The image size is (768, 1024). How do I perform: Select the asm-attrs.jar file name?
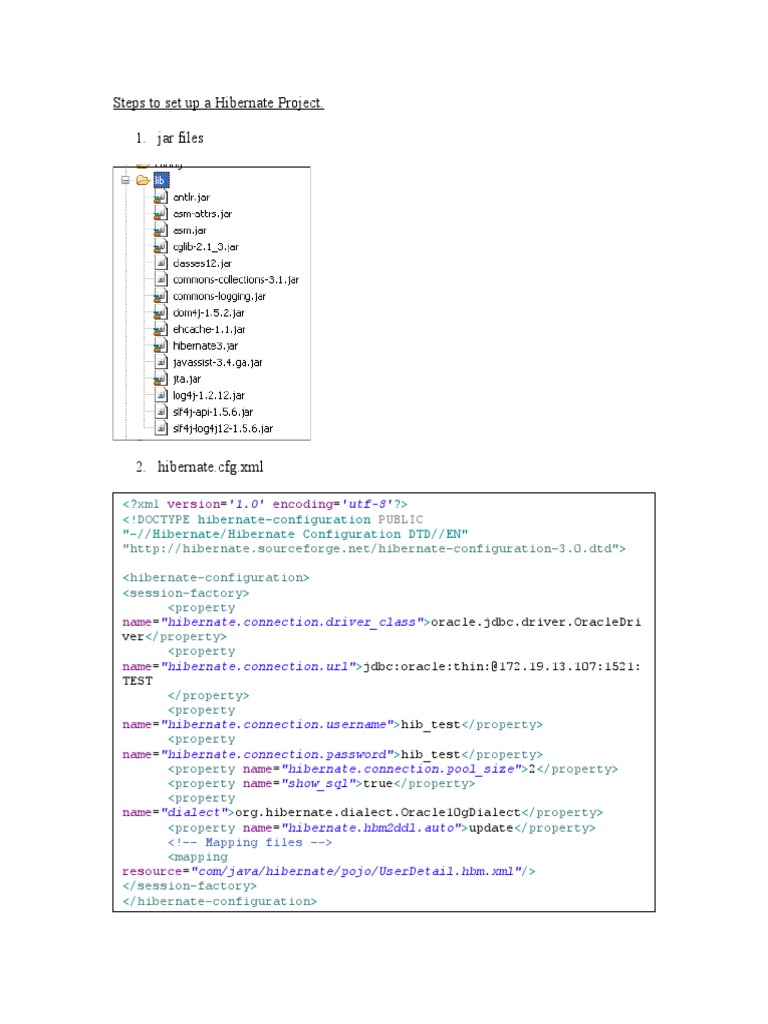202,214
